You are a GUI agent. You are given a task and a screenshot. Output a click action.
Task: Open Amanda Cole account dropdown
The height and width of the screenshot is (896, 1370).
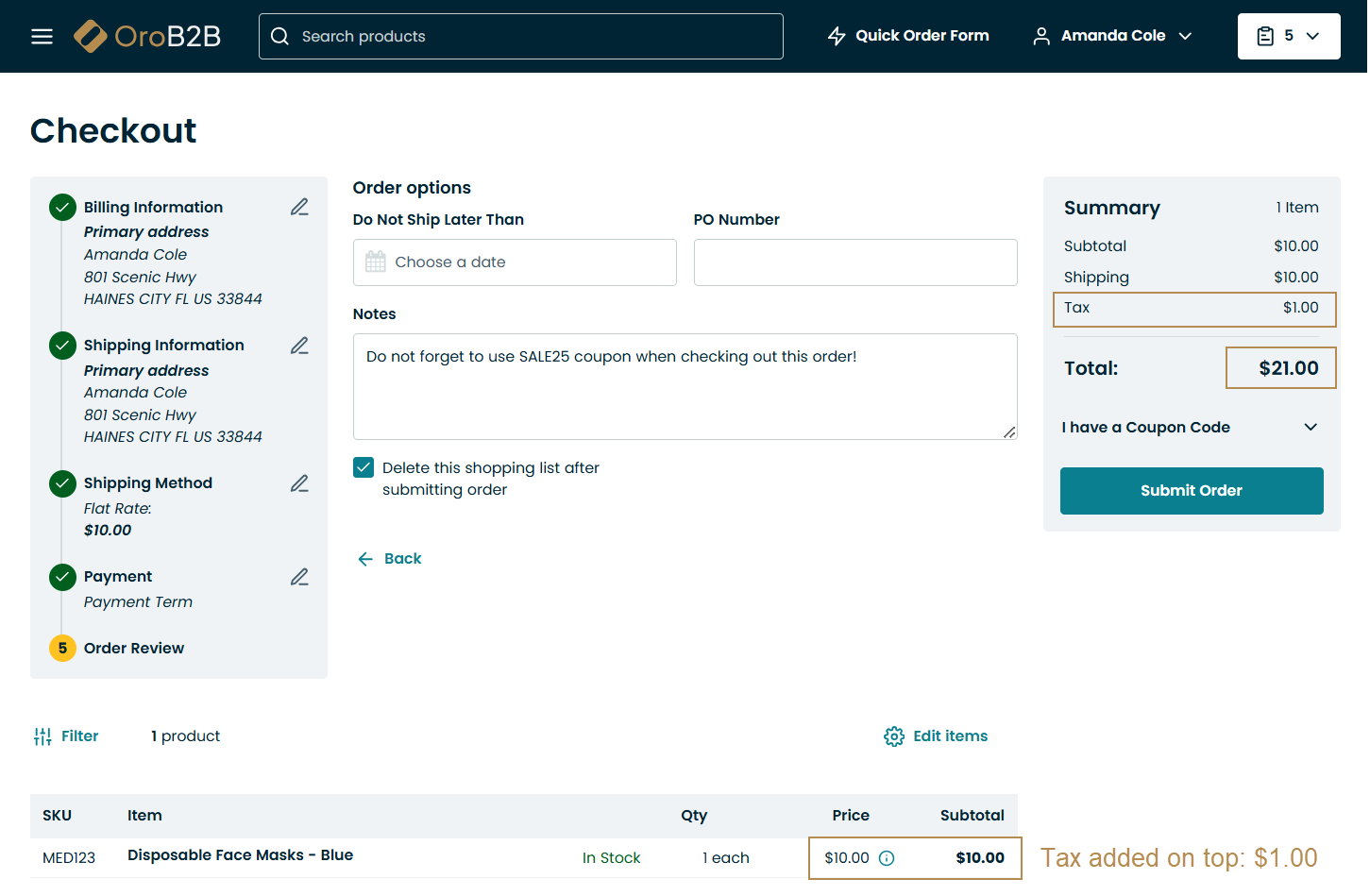(x=1112, y=36)
